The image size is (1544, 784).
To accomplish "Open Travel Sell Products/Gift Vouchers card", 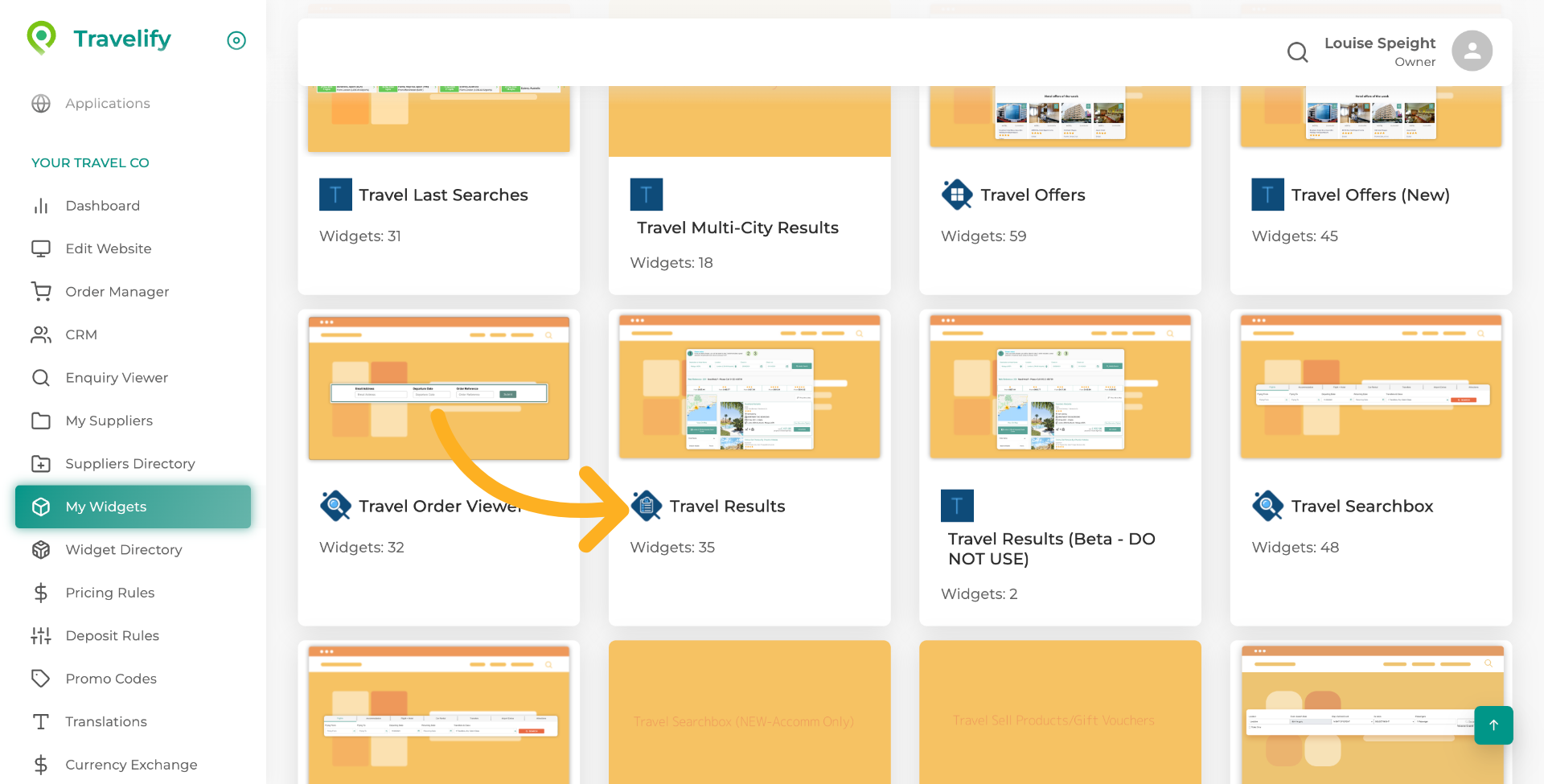I will (x=1061, y=712).
